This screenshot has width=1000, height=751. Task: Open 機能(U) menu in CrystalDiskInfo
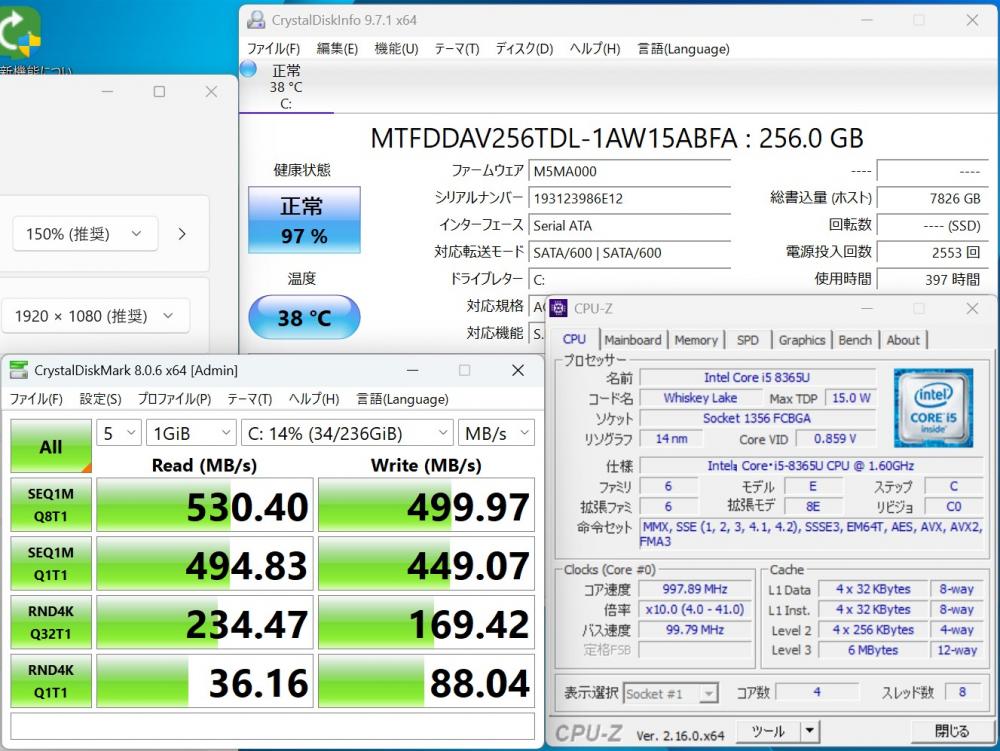[396, 48]
